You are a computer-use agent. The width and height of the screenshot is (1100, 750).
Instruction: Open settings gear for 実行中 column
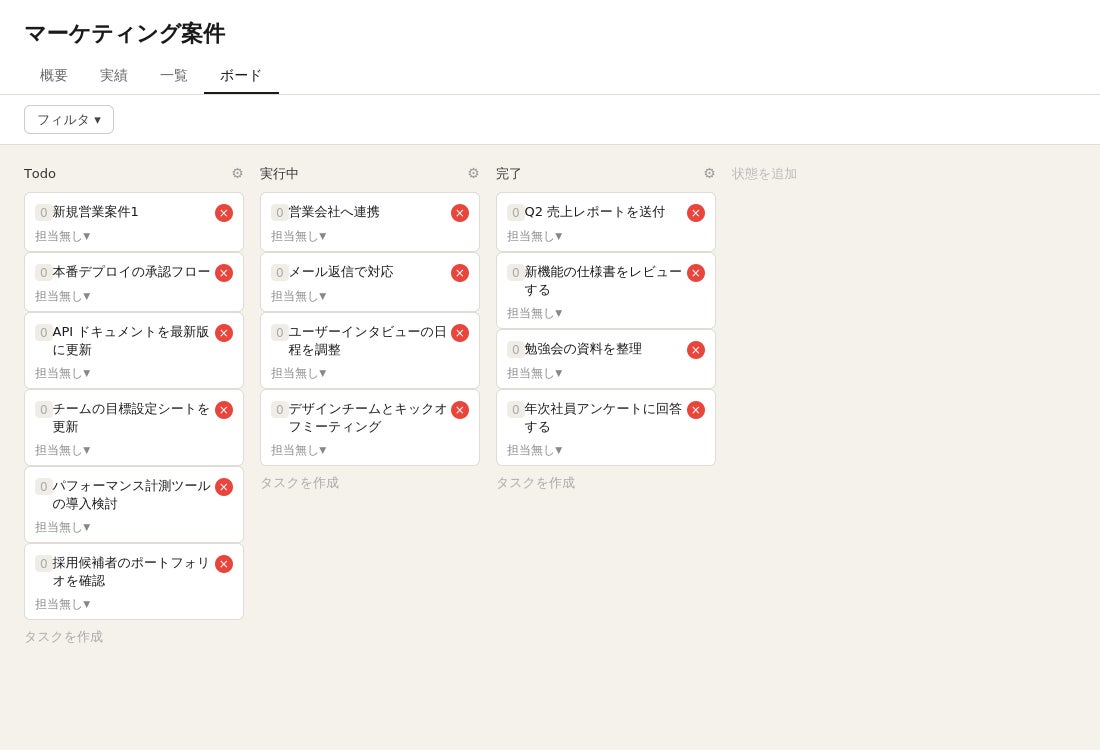tap(474, 173)
